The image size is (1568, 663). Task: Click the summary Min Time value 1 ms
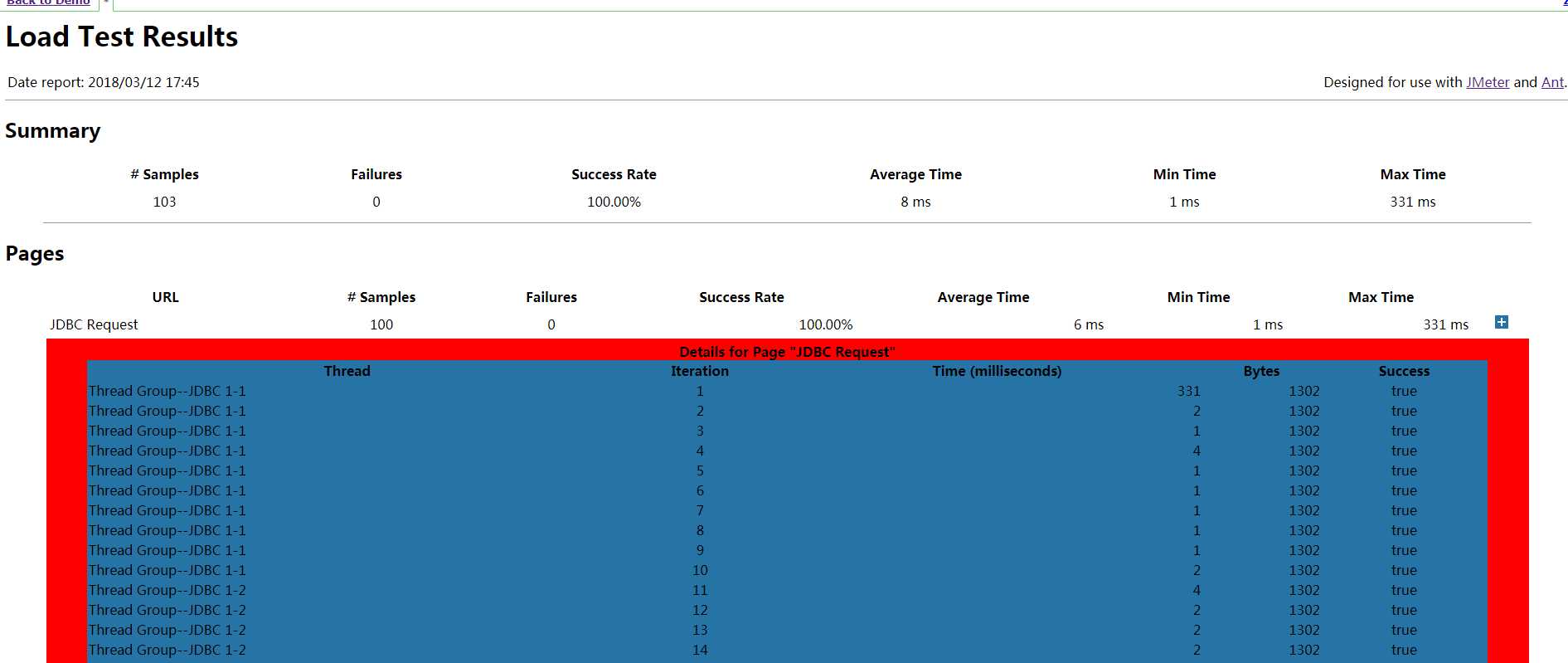[x=1184, y=202]
